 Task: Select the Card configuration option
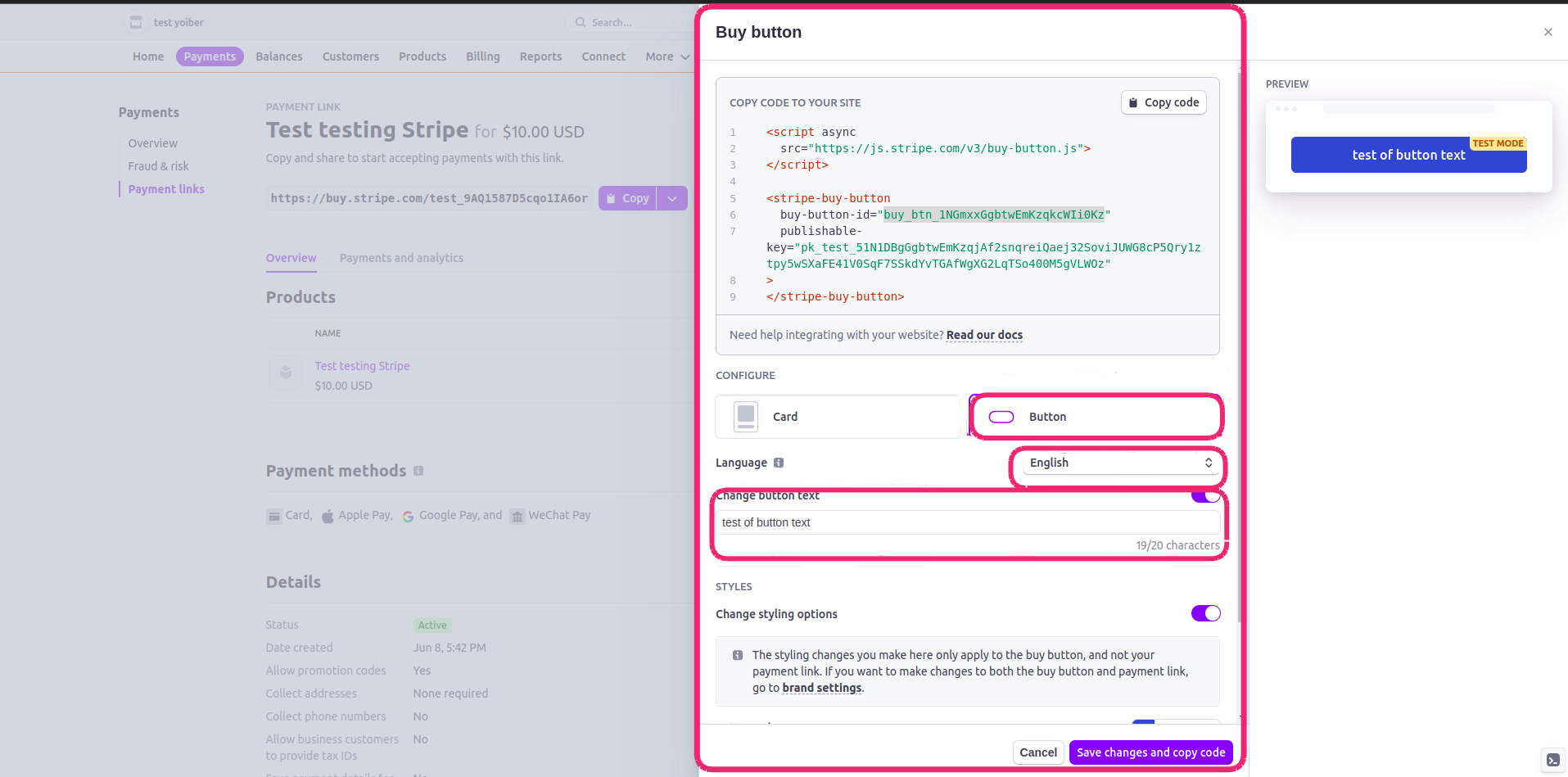838,417
